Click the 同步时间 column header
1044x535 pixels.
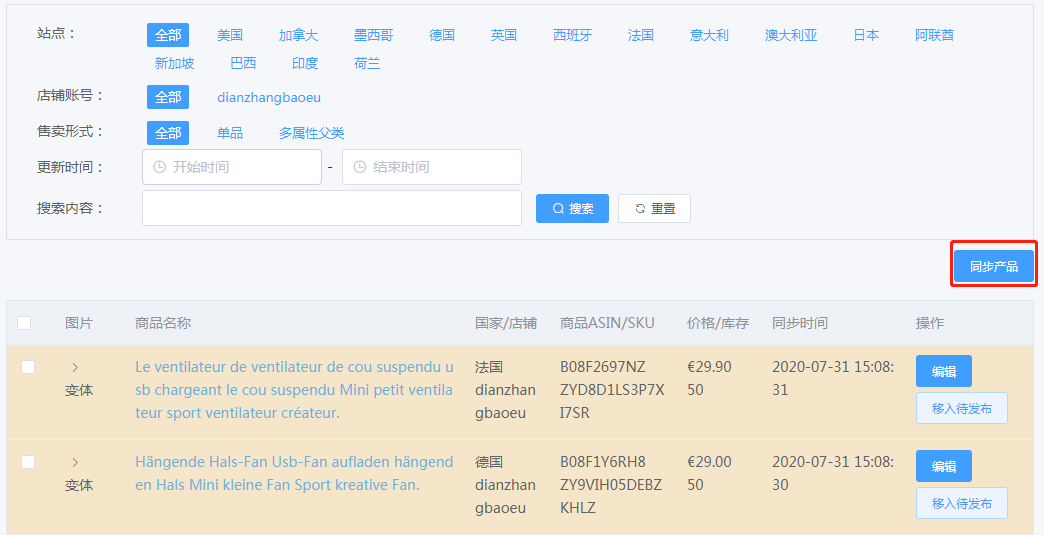[800, 323]
